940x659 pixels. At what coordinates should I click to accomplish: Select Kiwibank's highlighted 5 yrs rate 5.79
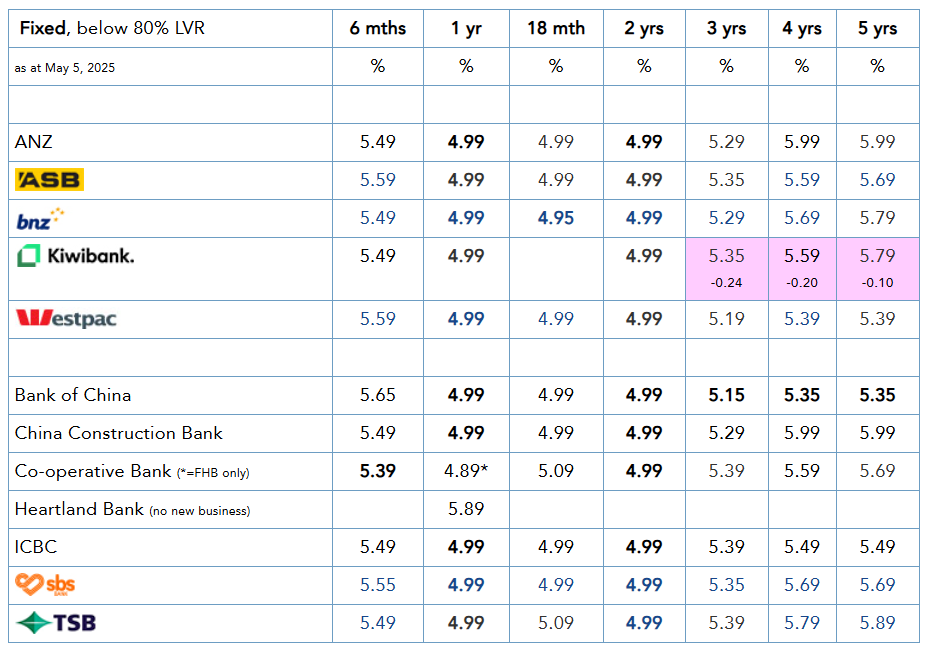(878, 256)
